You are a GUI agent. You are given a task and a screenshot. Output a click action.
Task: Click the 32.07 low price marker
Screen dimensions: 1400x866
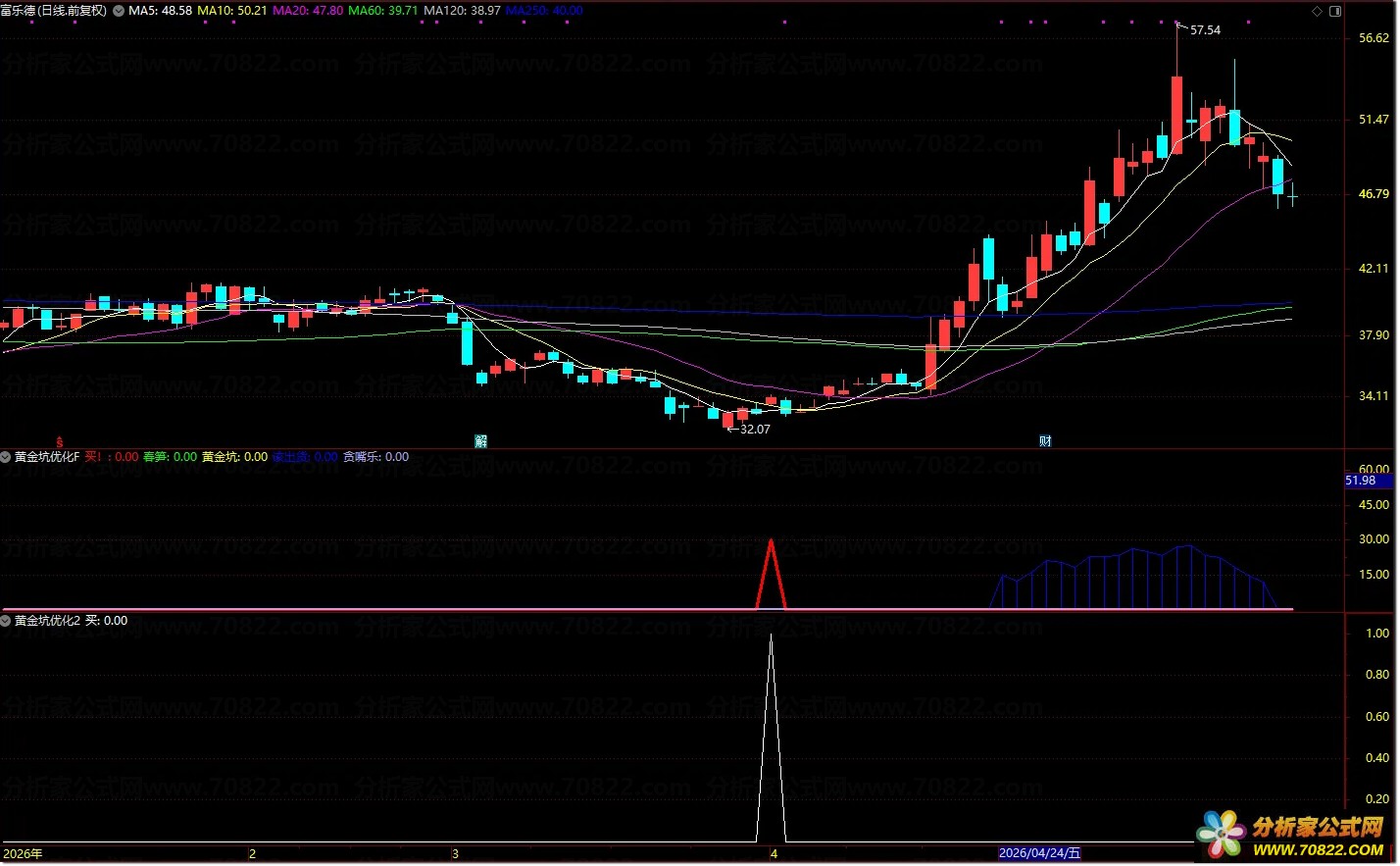(754, 430)
